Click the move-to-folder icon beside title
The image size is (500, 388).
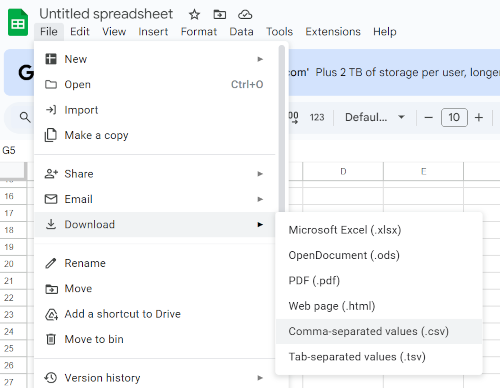click(x=220, y=15)
